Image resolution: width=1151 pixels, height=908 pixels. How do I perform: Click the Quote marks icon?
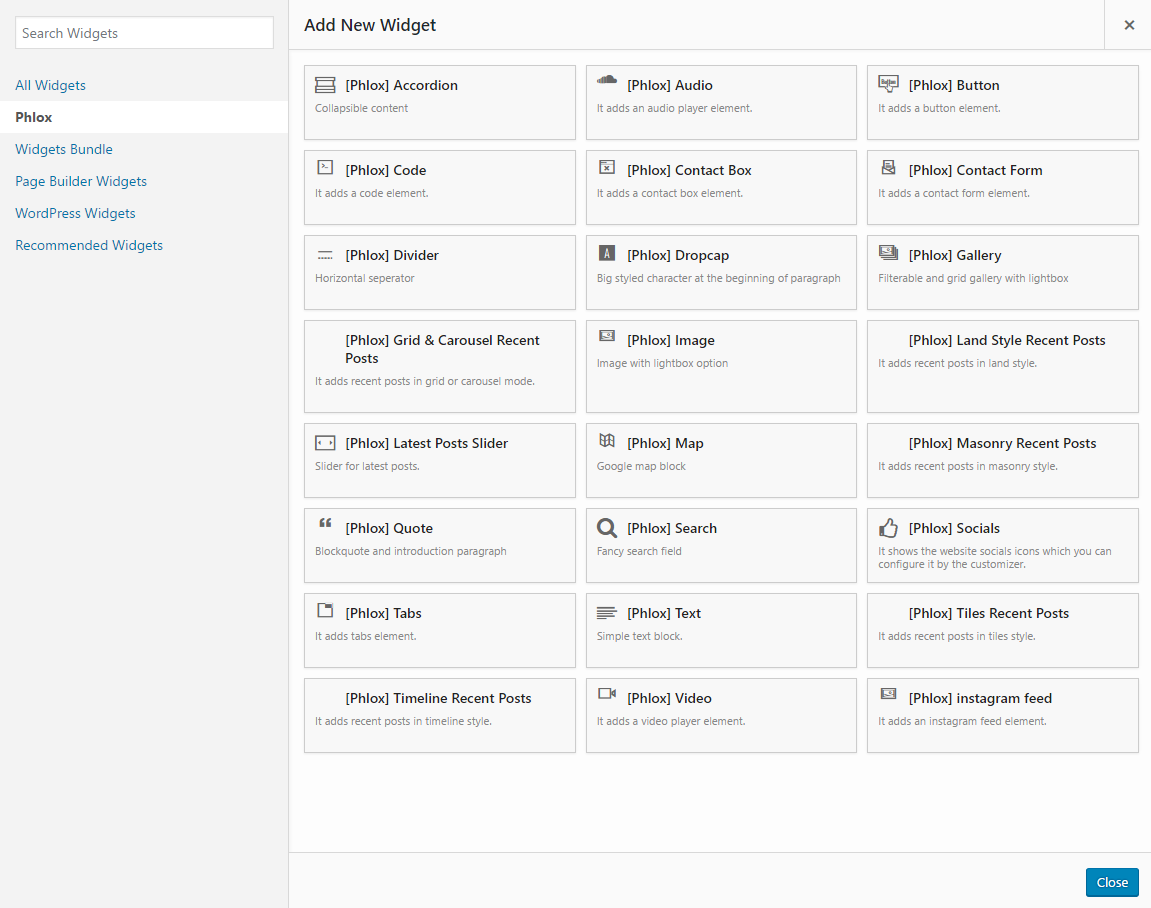325,523
